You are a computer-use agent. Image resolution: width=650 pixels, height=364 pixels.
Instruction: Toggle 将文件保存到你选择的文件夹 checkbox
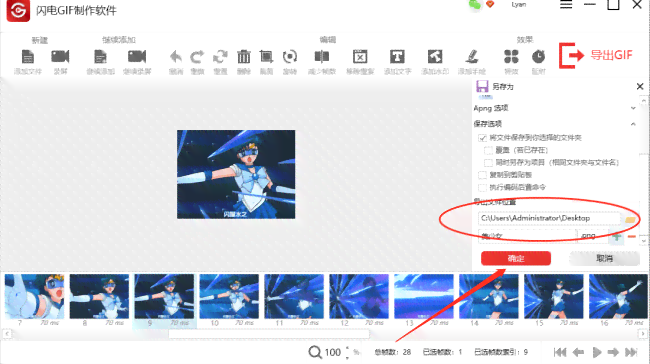coord(482,138)
